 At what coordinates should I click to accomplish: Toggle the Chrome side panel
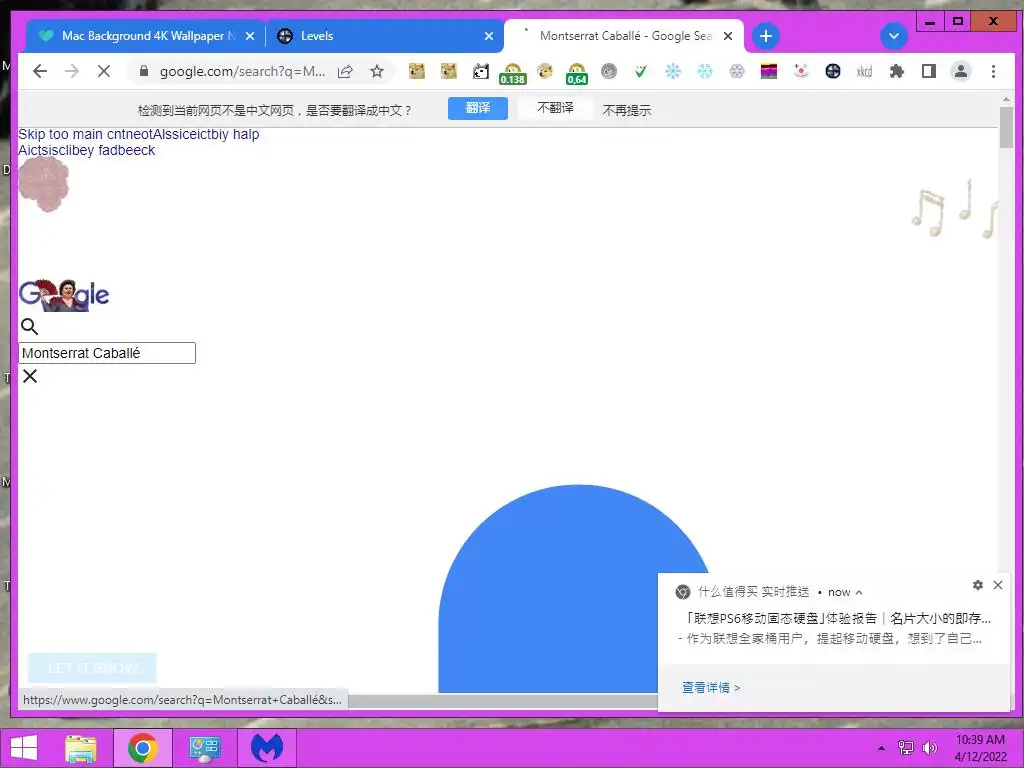tap(929, 71)
